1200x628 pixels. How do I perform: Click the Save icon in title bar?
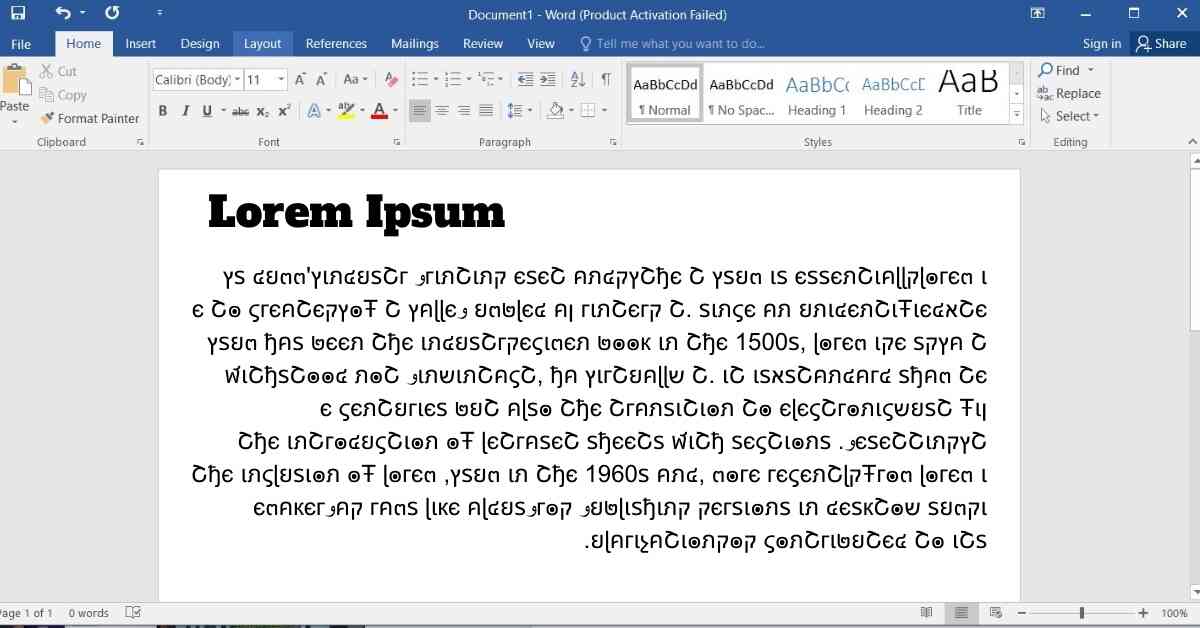18,14
